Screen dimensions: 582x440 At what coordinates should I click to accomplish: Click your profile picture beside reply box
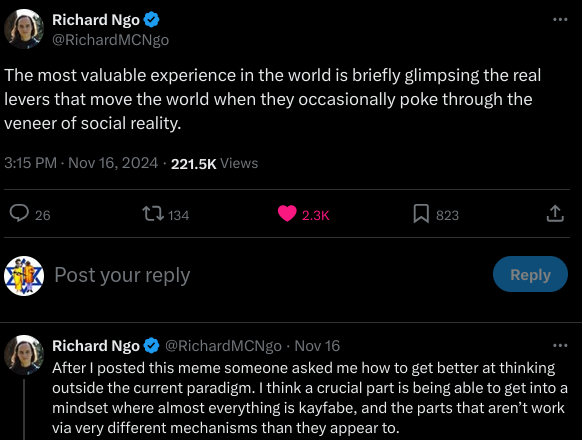(x=24, y=276)
